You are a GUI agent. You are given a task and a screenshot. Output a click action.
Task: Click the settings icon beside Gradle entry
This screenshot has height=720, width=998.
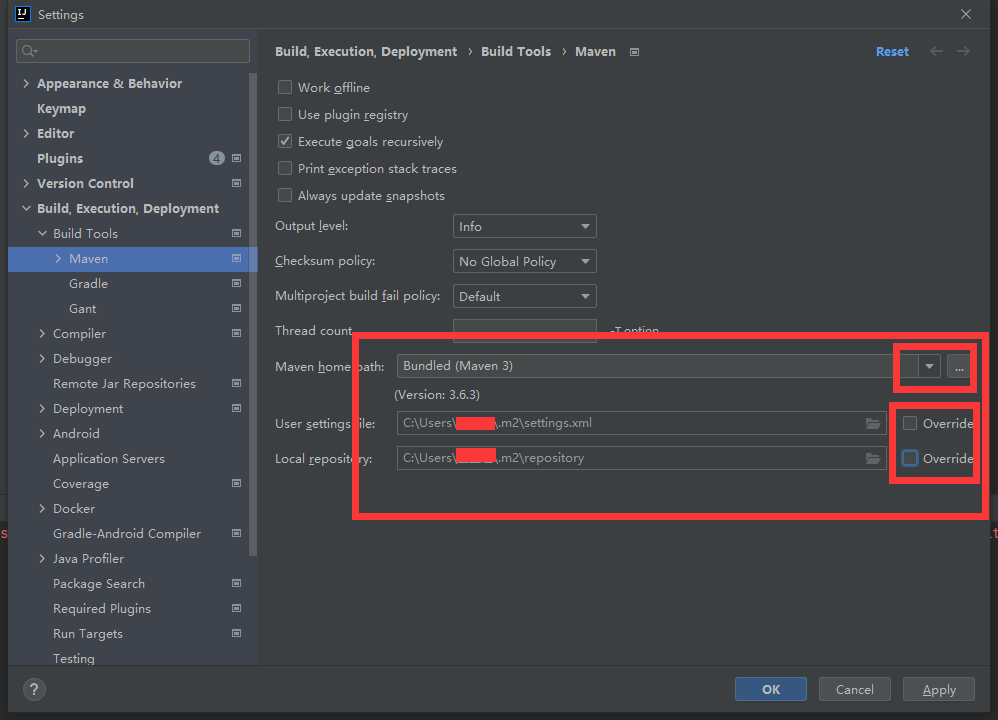(236, 283)
